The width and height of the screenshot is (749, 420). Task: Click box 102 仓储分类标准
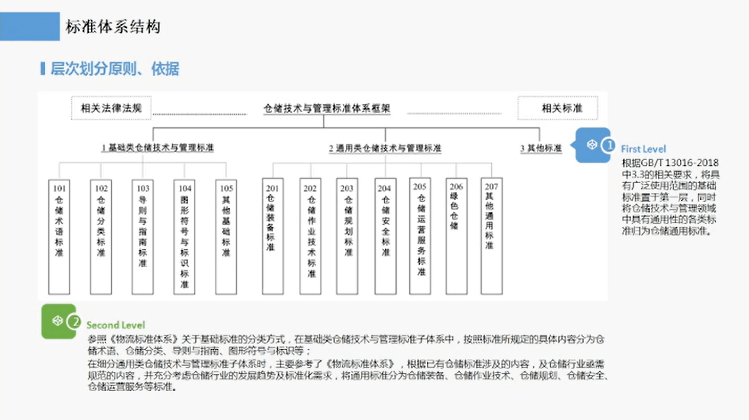pyautogui.click(x=101, y=237)
